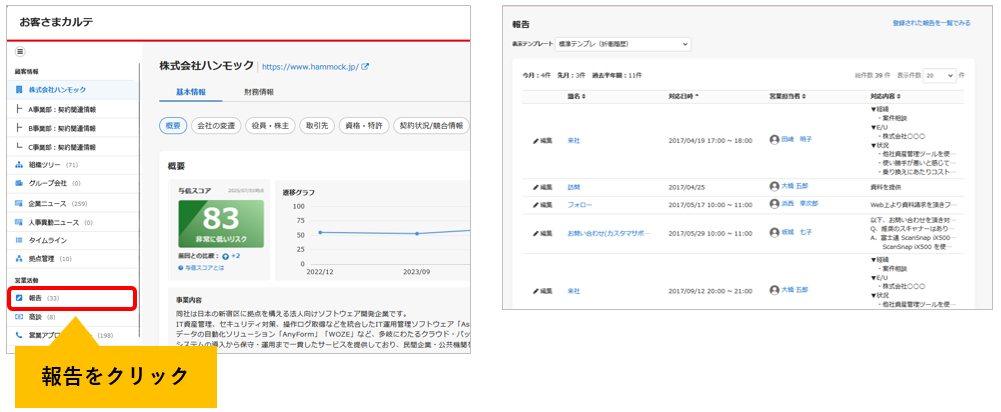Open 商談 via its sidebar icon
This screenshot has height=412, width=1001.
click(19, 316)
